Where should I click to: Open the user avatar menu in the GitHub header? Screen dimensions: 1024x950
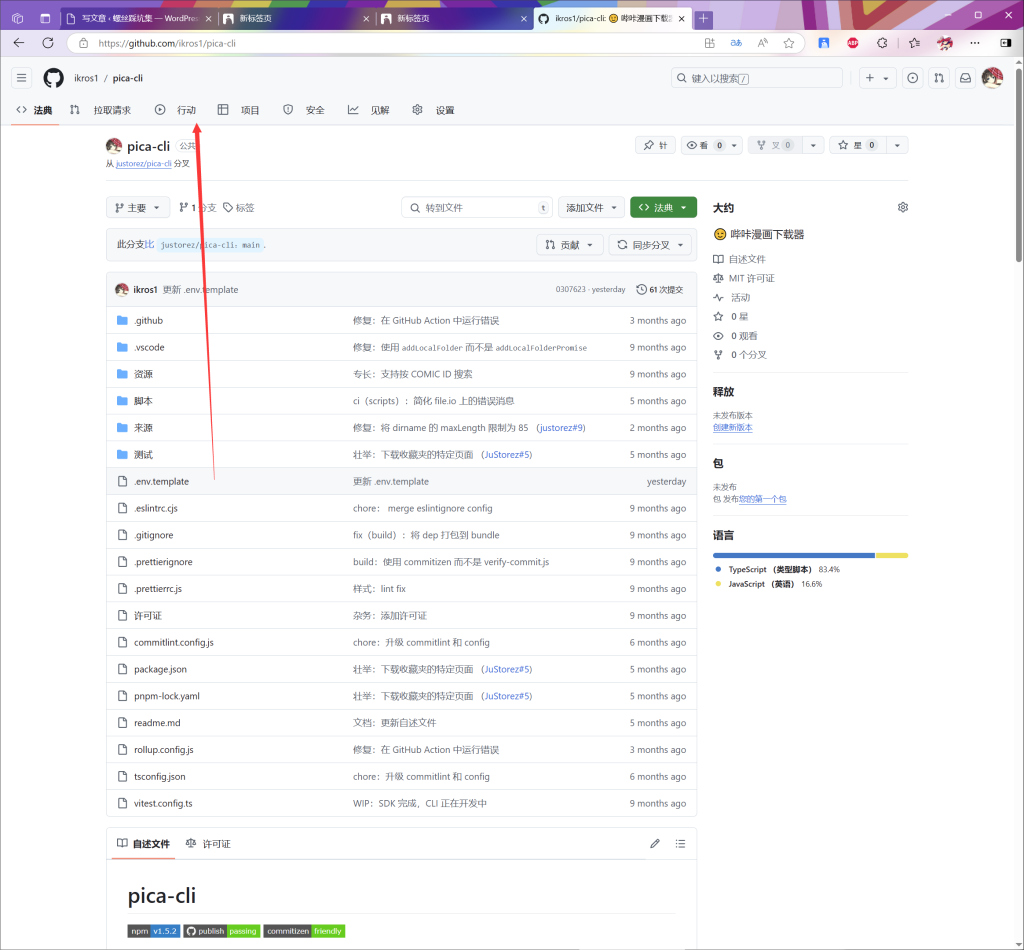(x=992, y=78)
